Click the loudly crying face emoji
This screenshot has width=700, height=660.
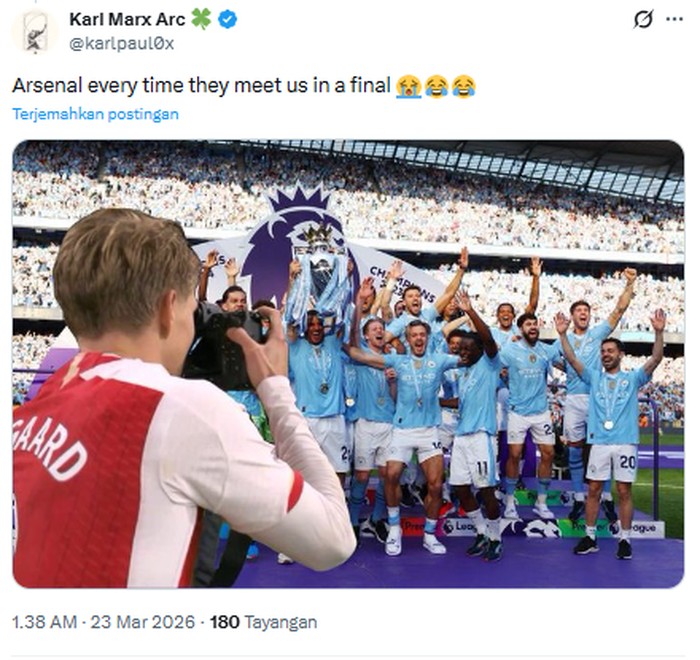click(x=408, y=86)
